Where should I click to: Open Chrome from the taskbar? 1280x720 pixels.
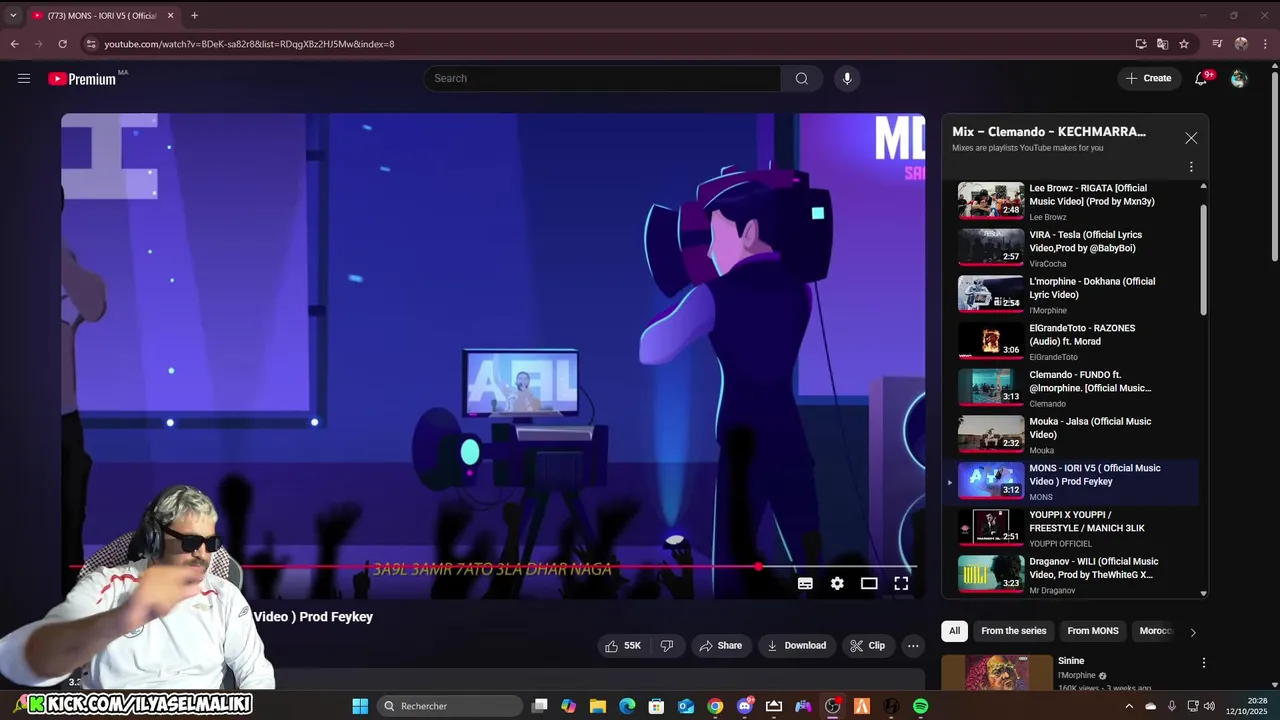pos(715,706)
